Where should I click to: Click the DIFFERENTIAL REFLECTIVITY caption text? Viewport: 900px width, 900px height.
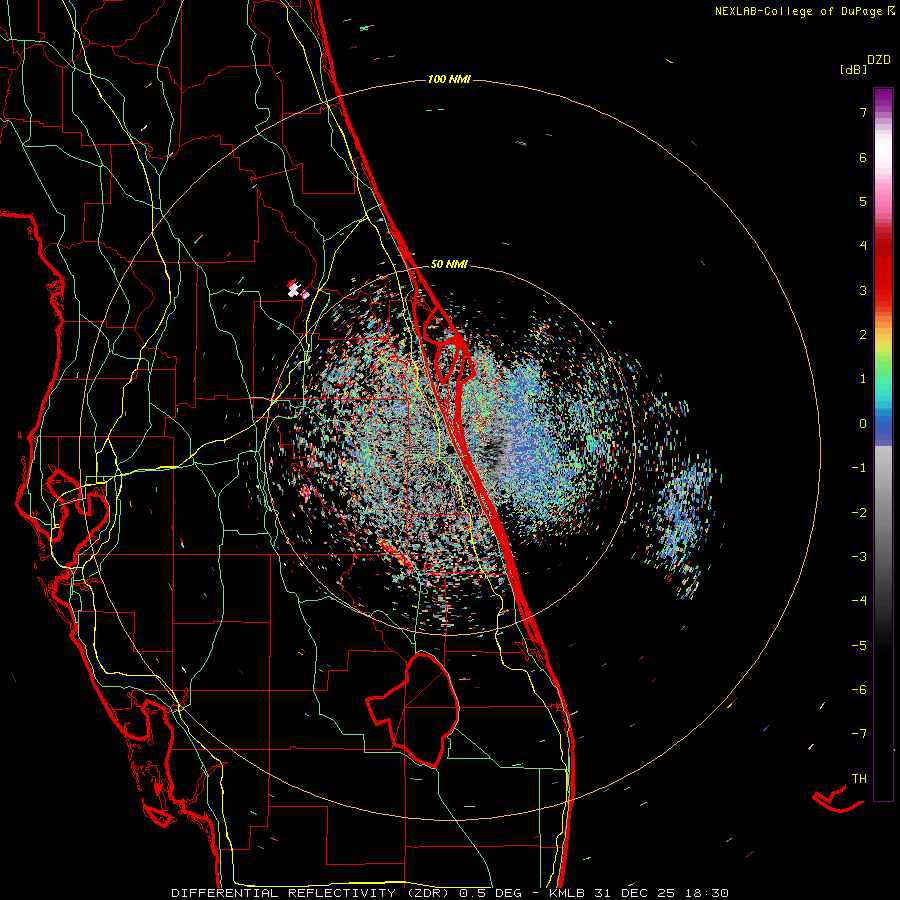point(284,893)
